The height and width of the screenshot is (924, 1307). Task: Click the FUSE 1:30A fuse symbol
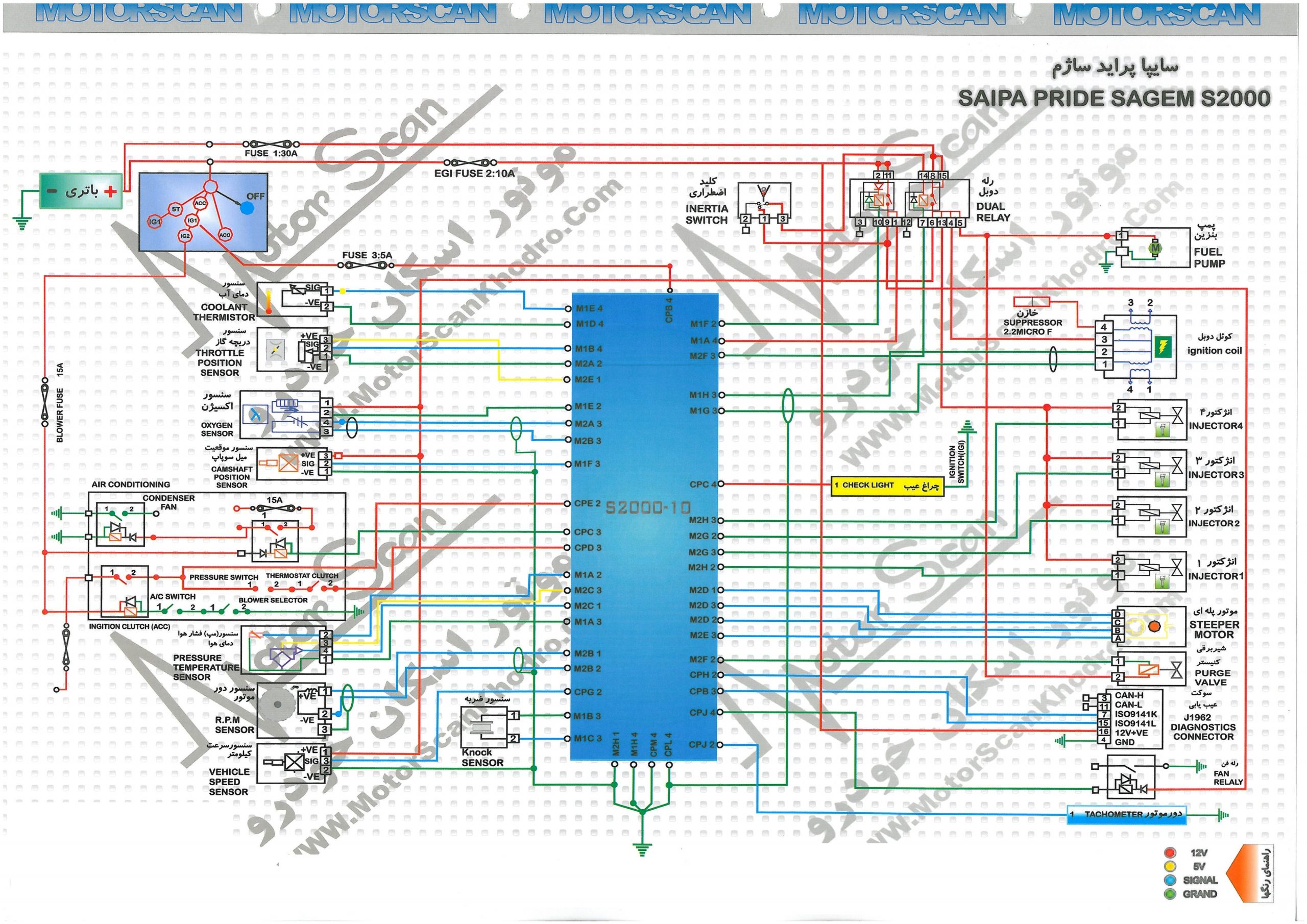(x=271, y=144)
